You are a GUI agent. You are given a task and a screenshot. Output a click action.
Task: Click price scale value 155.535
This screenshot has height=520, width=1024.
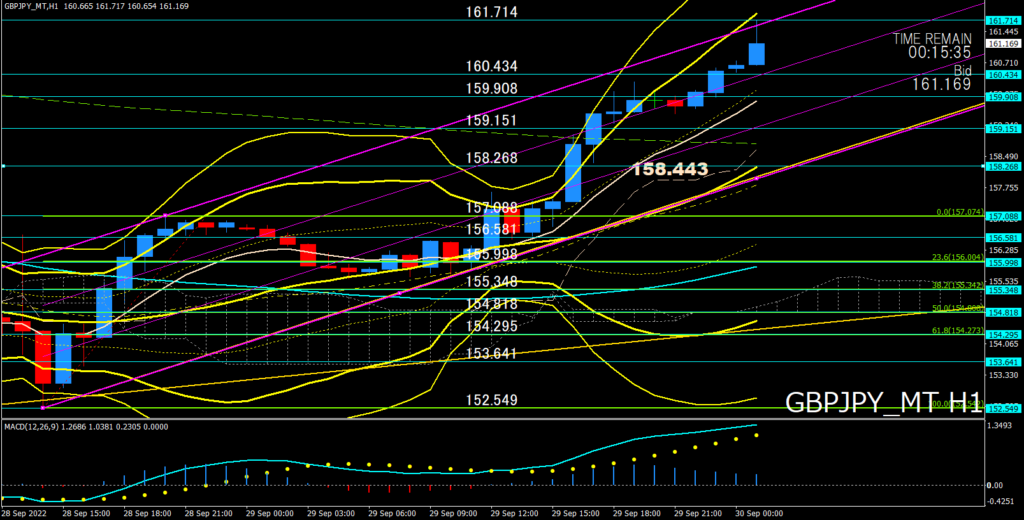coord(1002,280)
